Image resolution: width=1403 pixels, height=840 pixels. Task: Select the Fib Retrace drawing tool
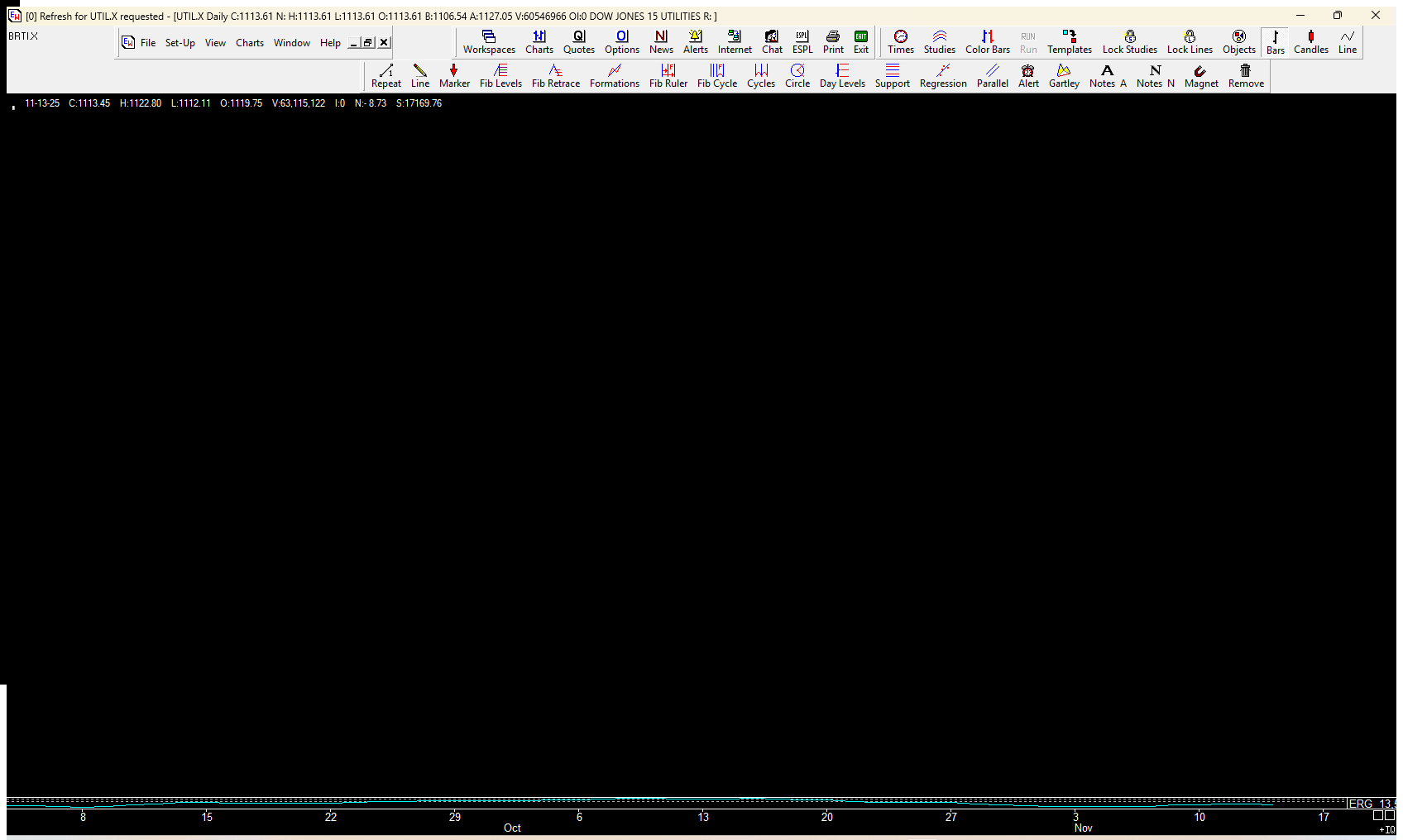555,75
